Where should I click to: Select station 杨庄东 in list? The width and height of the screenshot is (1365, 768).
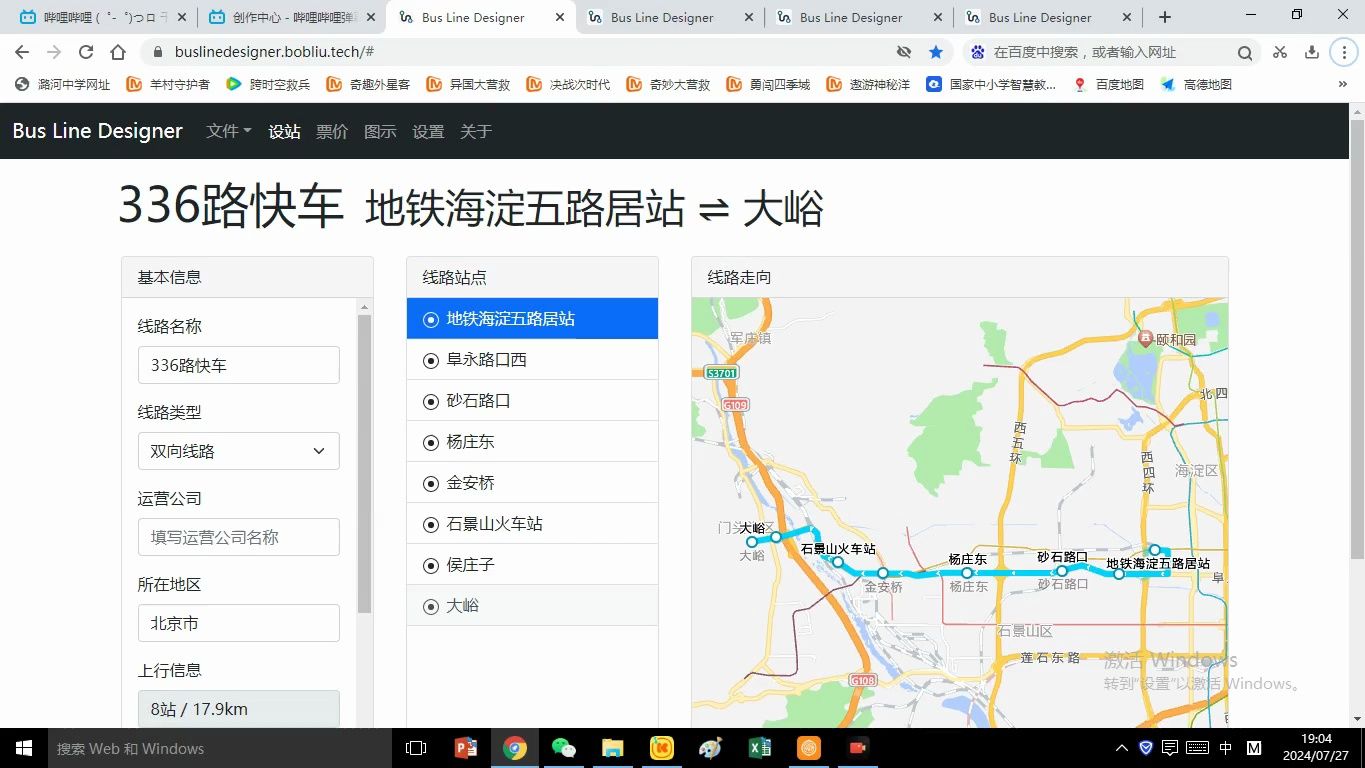pyautogui.click(x=532, y=442)
